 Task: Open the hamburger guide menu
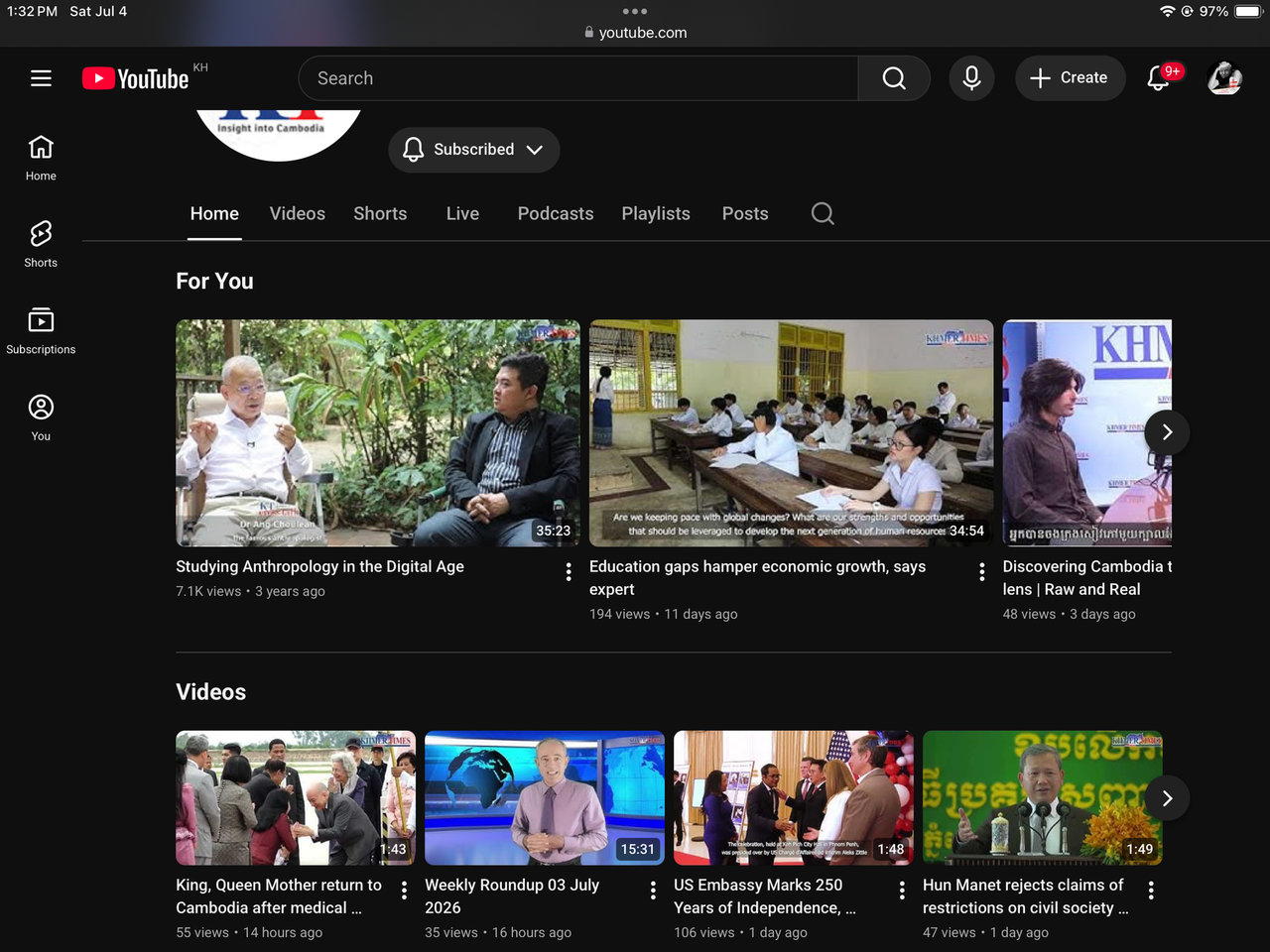click(x=41, y=77)
